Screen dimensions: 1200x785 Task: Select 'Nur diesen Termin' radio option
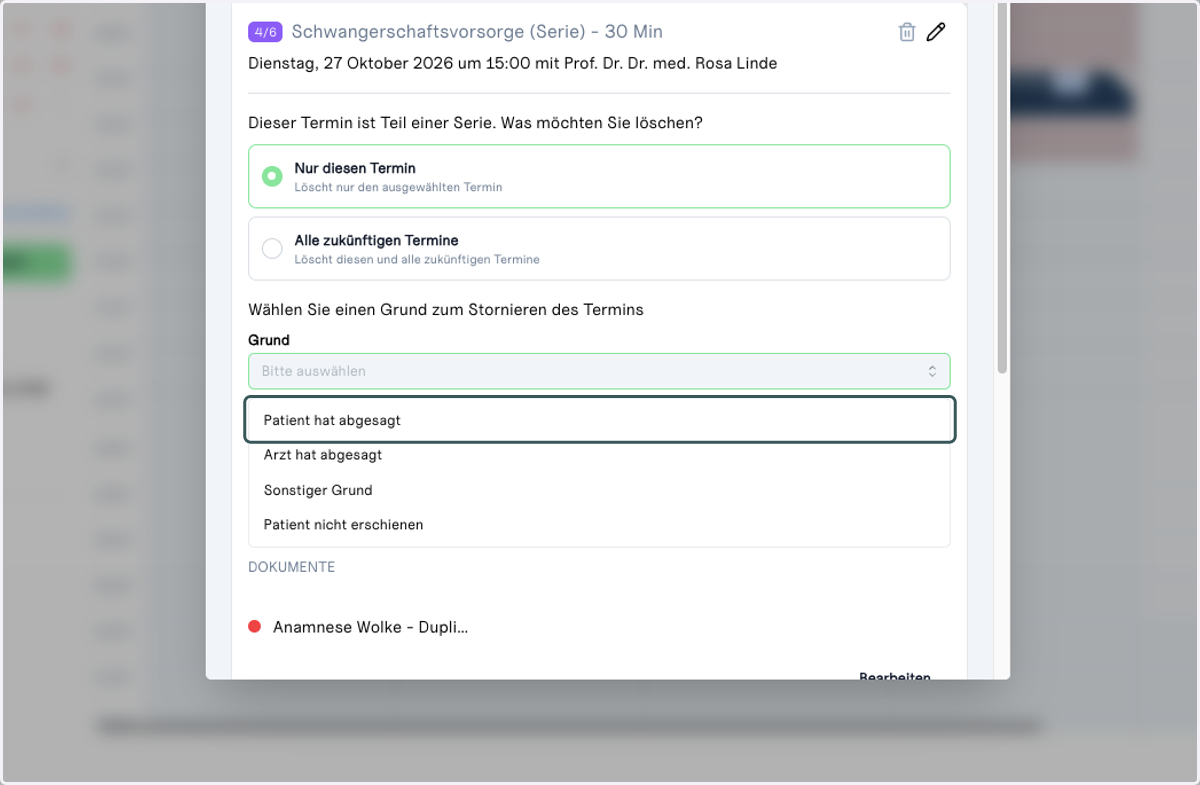(599, 176)
